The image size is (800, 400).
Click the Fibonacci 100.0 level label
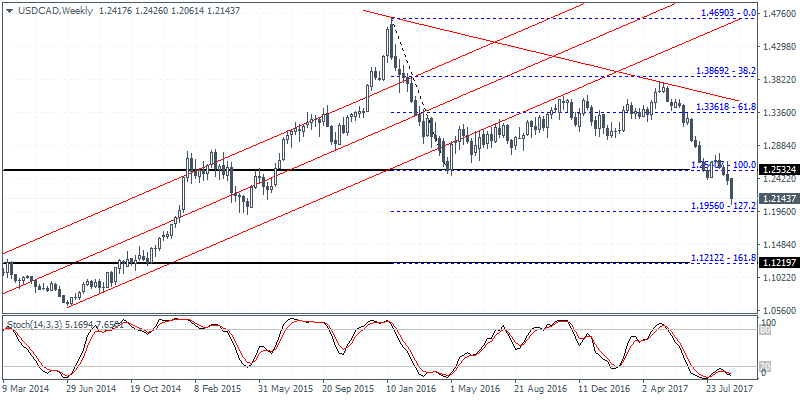point(723,165)
